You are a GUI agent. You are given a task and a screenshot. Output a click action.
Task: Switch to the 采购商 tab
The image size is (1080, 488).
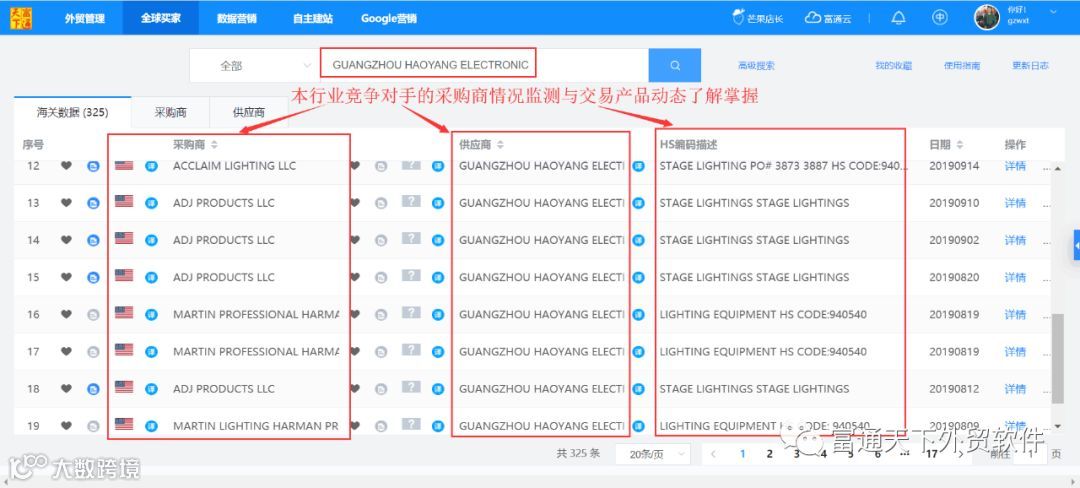[170, 112]
